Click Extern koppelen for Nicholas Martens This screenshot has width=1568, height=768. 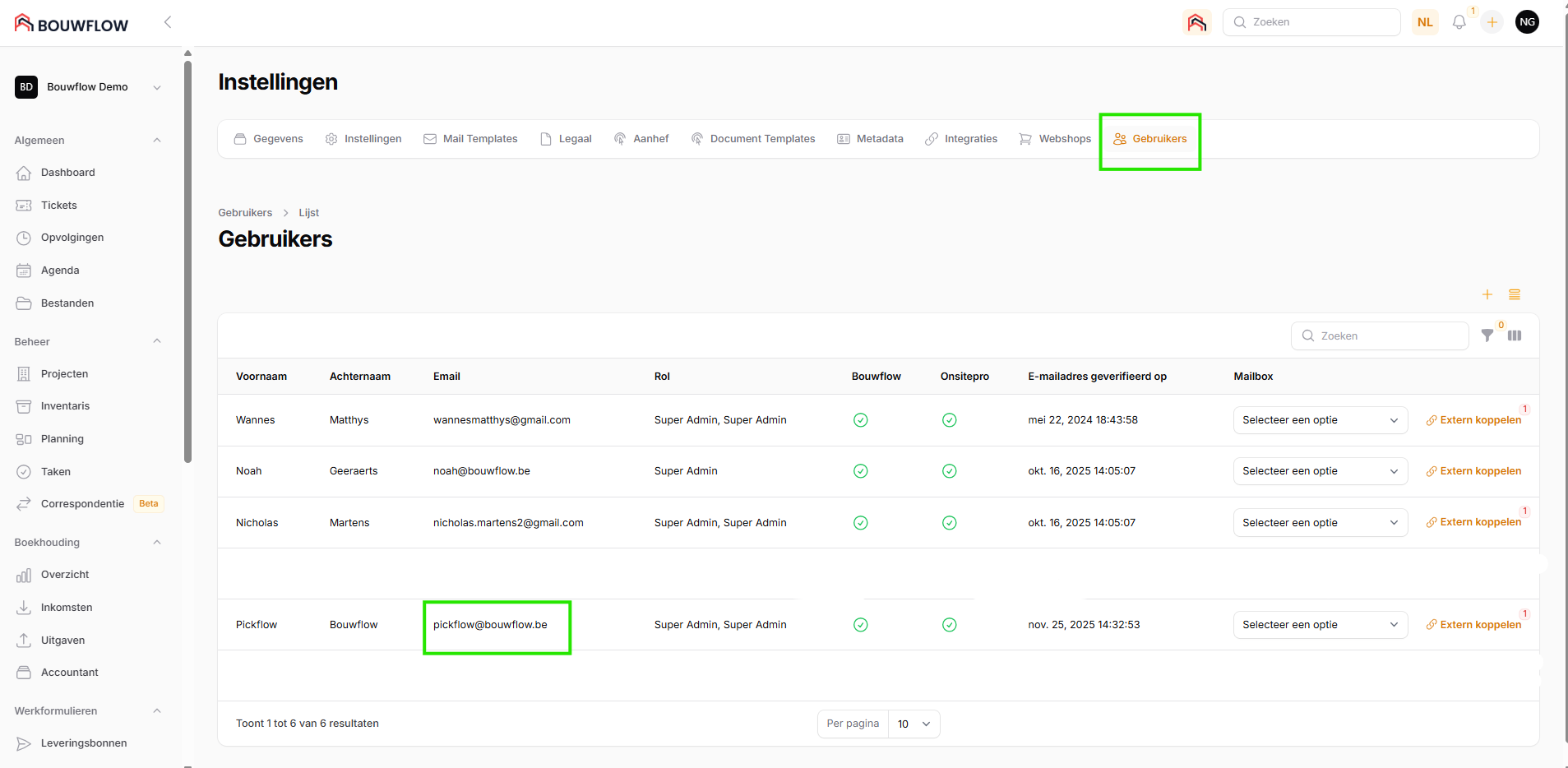(x=1473, y=522)
